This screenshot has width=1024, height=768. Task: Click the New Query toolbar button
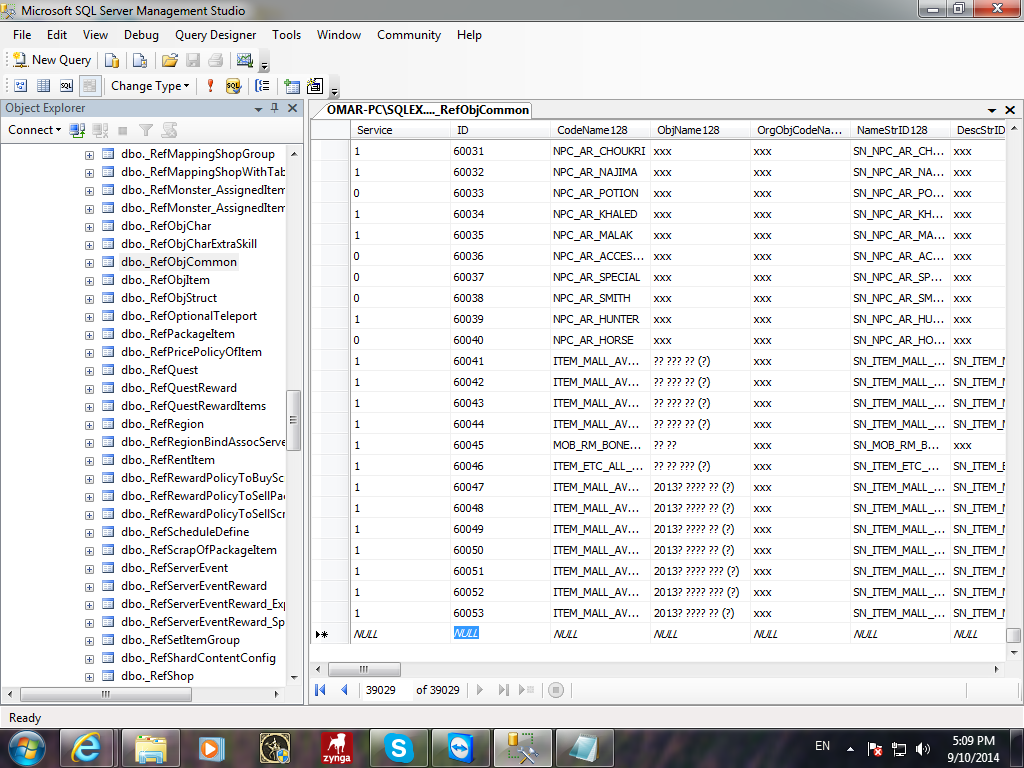coord(52,60)
